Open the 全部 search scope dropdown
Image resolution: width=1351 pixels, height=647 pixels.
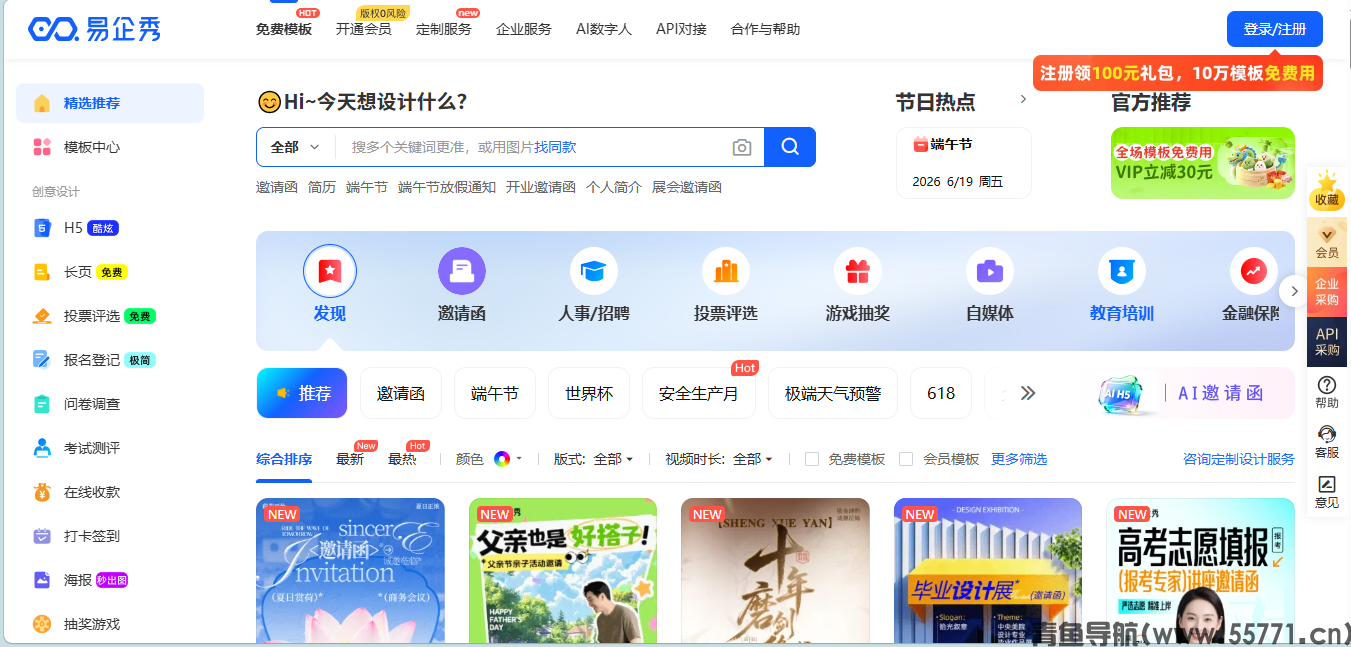point(295,147)
